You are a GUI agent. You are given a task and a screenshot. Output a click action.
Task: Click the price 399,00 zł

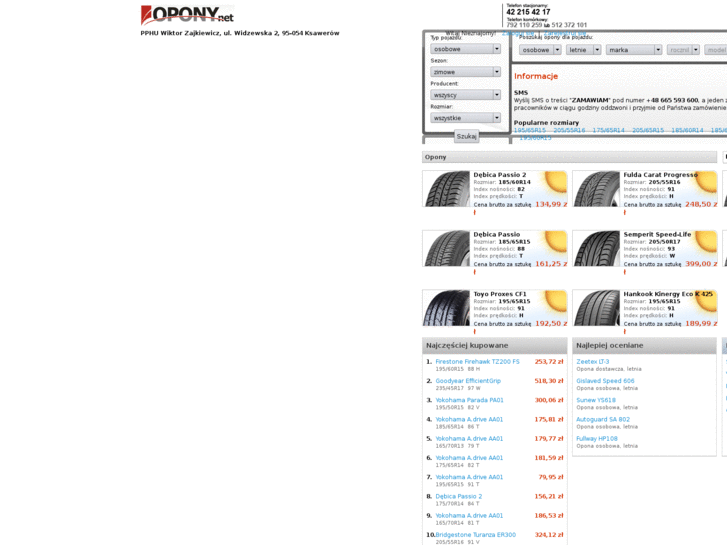[x=701, y=263]
